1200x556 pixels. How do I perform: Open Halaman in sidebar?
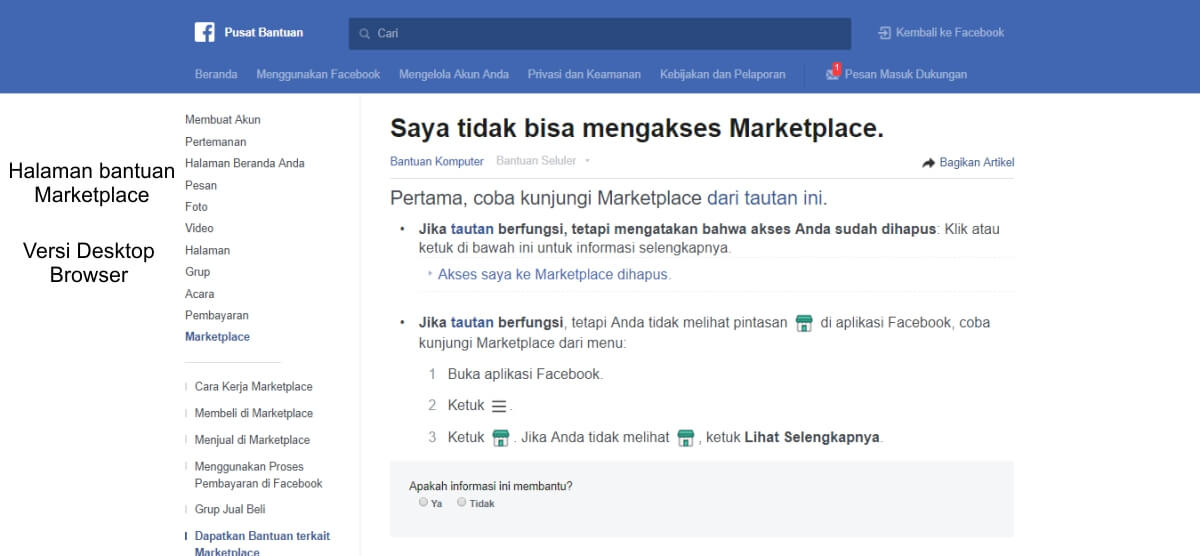207,250
